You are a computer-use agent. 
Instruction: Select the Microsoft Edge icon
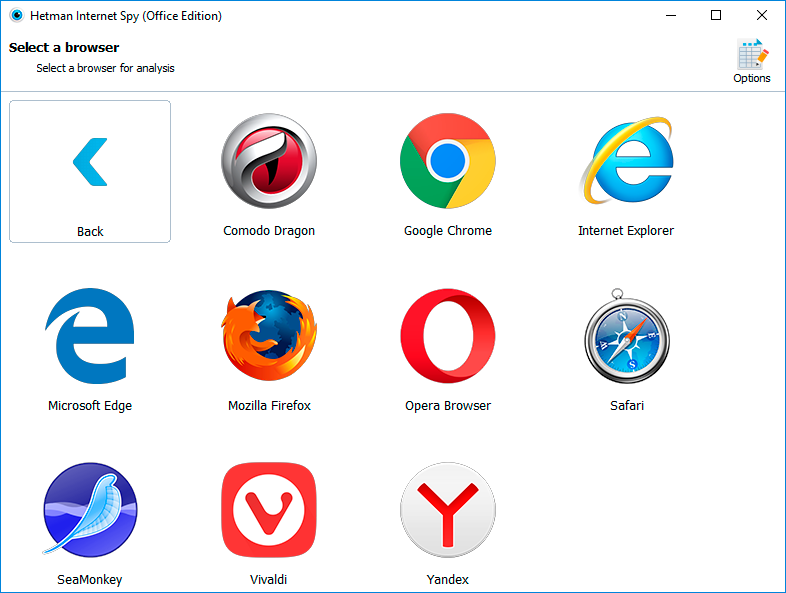pos(90,335)
